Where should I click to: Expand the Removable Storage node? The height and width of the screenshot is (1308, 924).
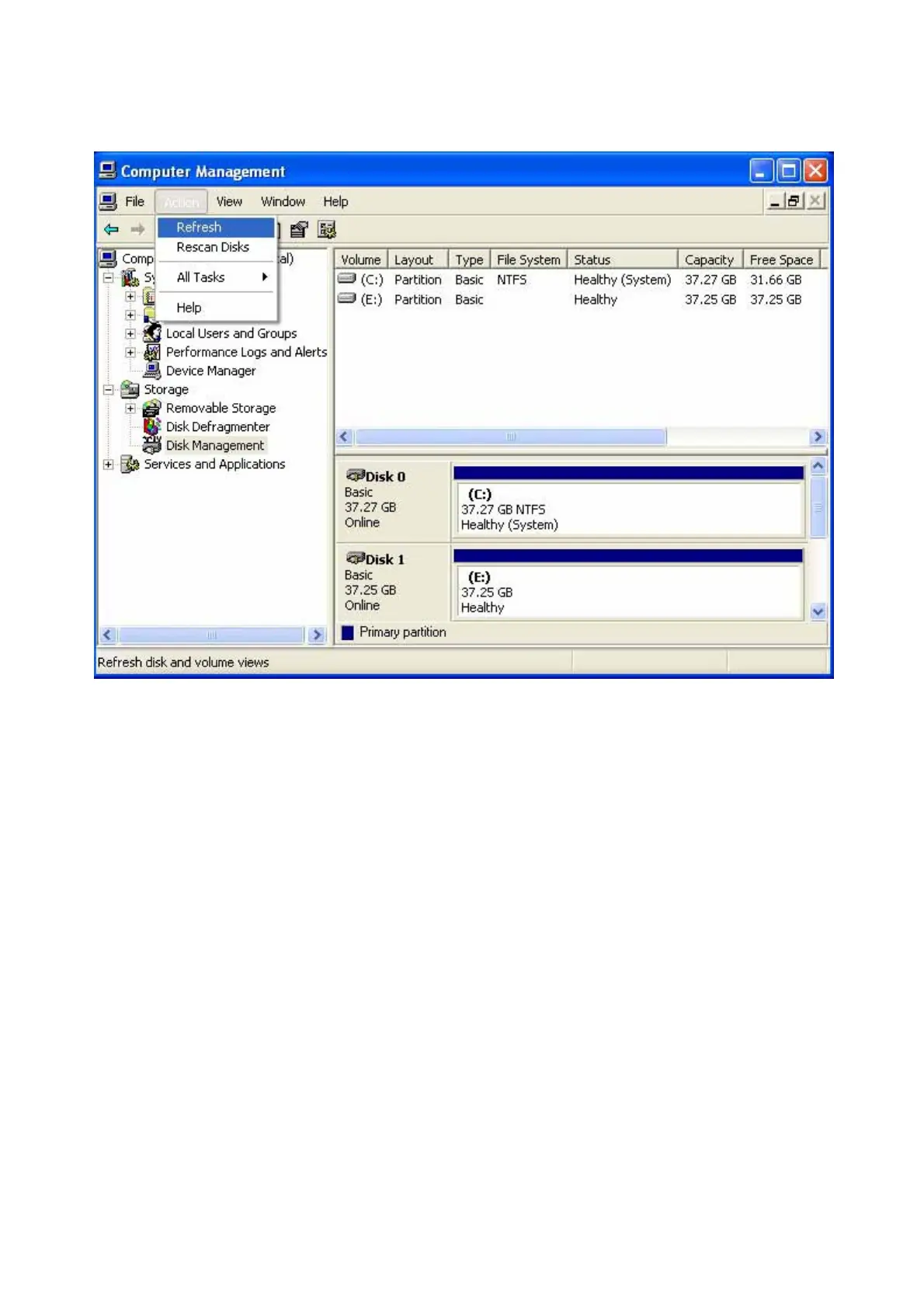click(x=130, y=409)
